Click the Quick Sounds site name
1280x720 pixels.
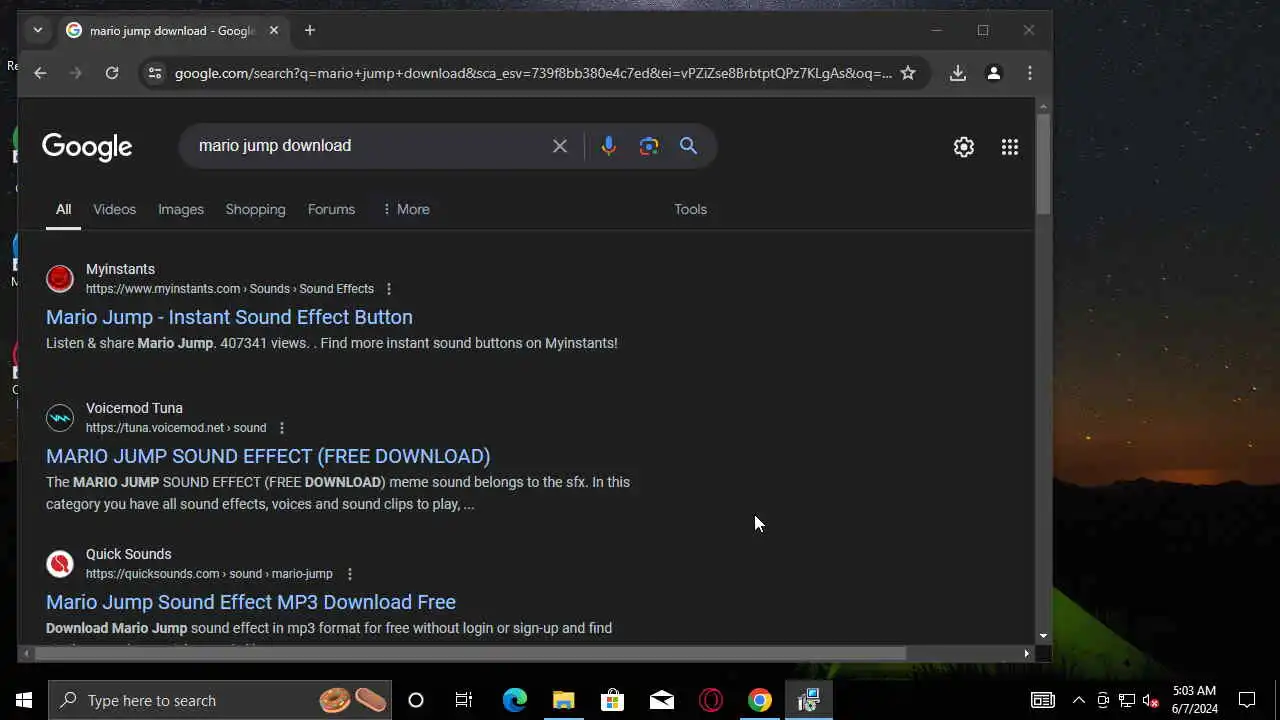128,554
